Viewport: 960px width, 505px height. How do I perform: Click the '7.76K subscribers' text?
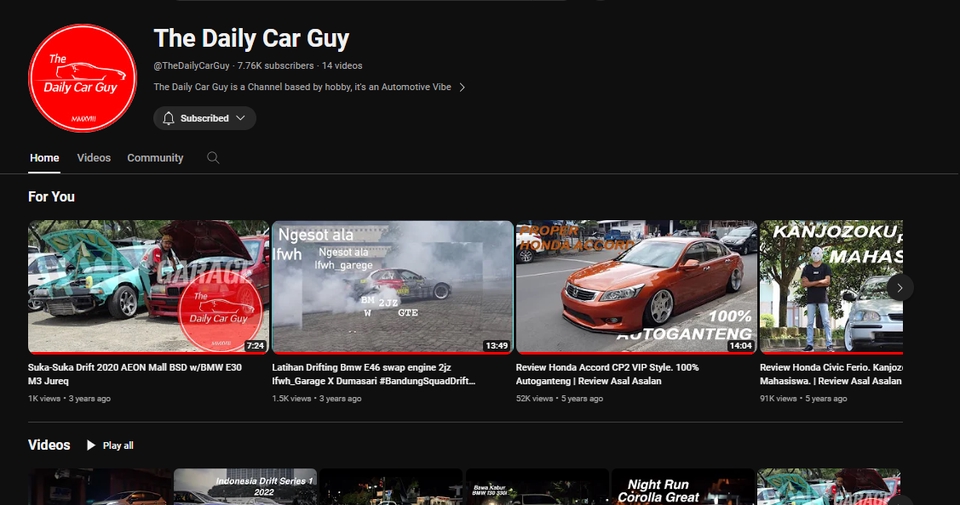coord(276,65)
